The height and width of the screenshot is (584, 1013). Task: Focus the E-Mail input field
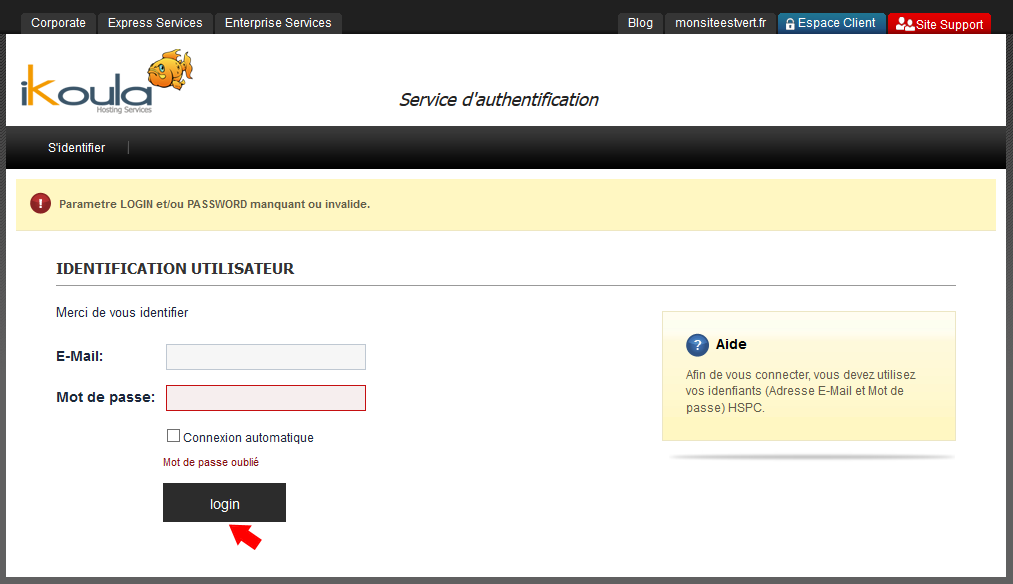point(266,357)
